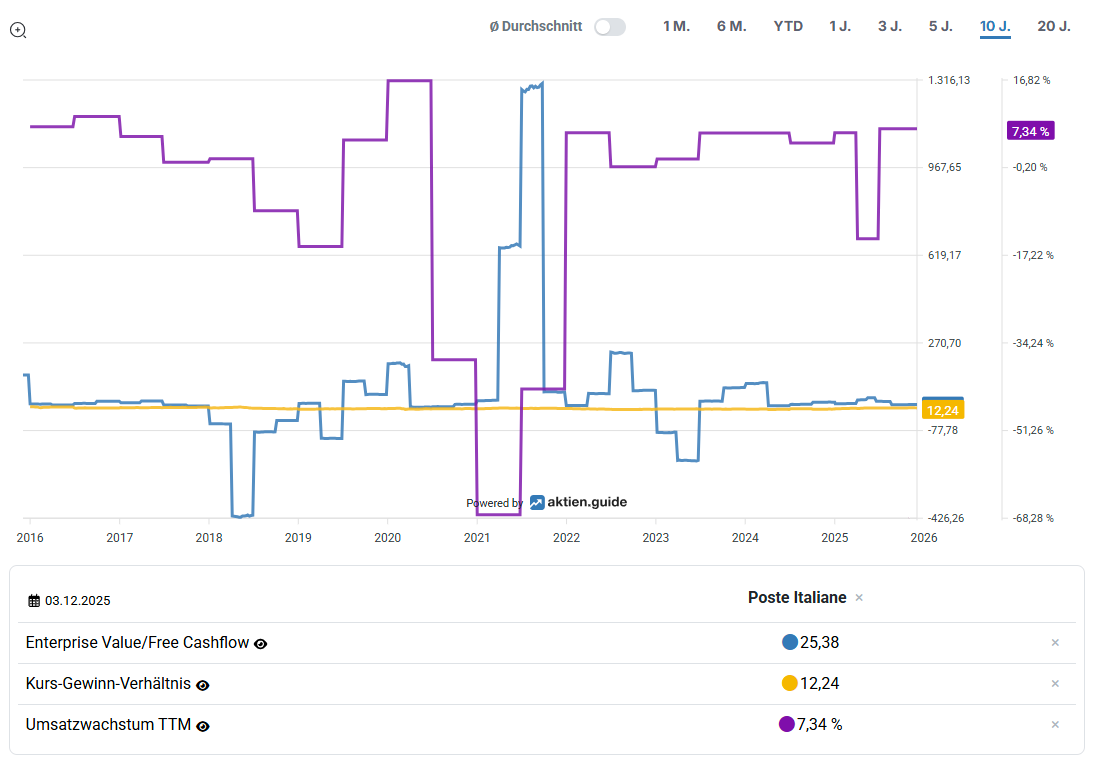Click the blue Enterprise Value color dot
1104x761 pixels.
click(x=790, y=642)
